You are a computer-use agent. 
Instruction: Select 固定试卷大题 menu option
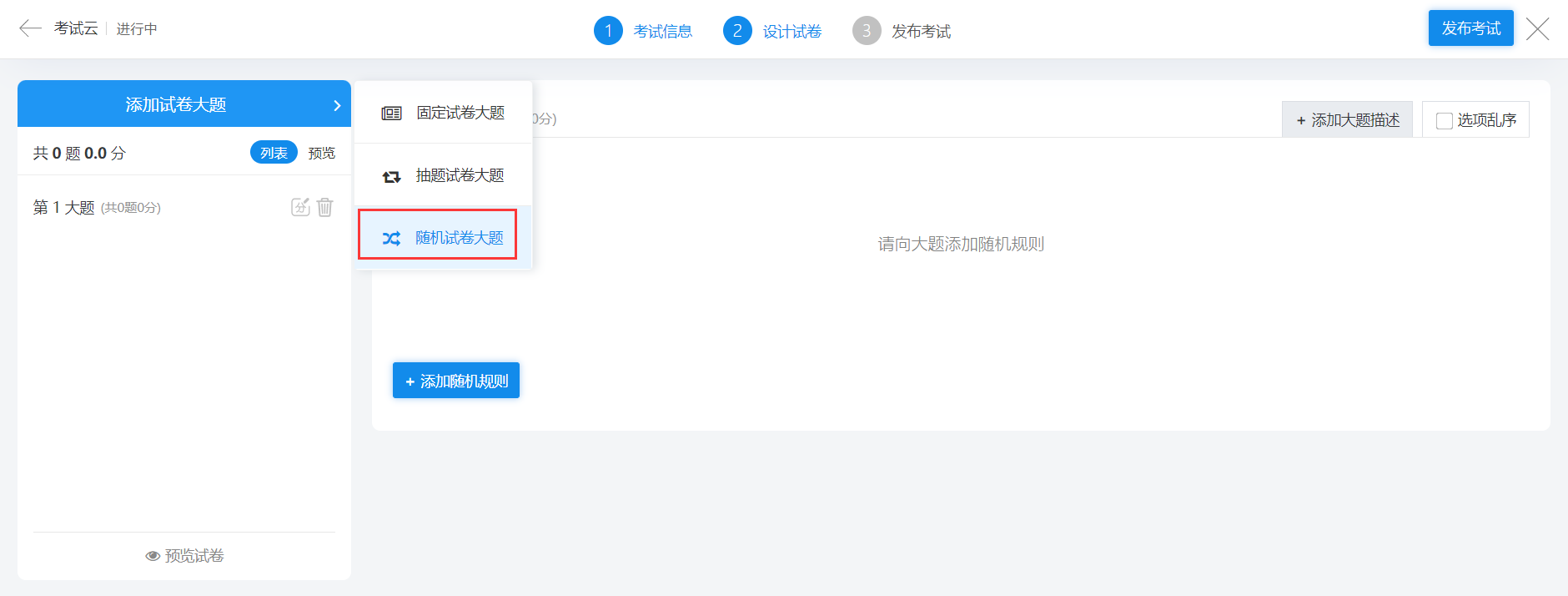pos(460,113)
